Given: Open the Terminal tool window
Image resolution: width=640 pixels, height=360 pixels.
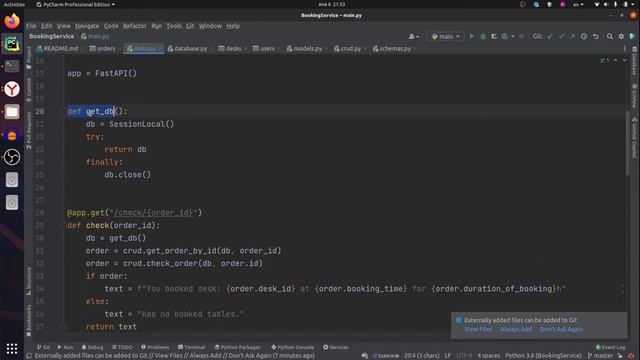Looking at the screenshot, I should click(x=191, y=347).
